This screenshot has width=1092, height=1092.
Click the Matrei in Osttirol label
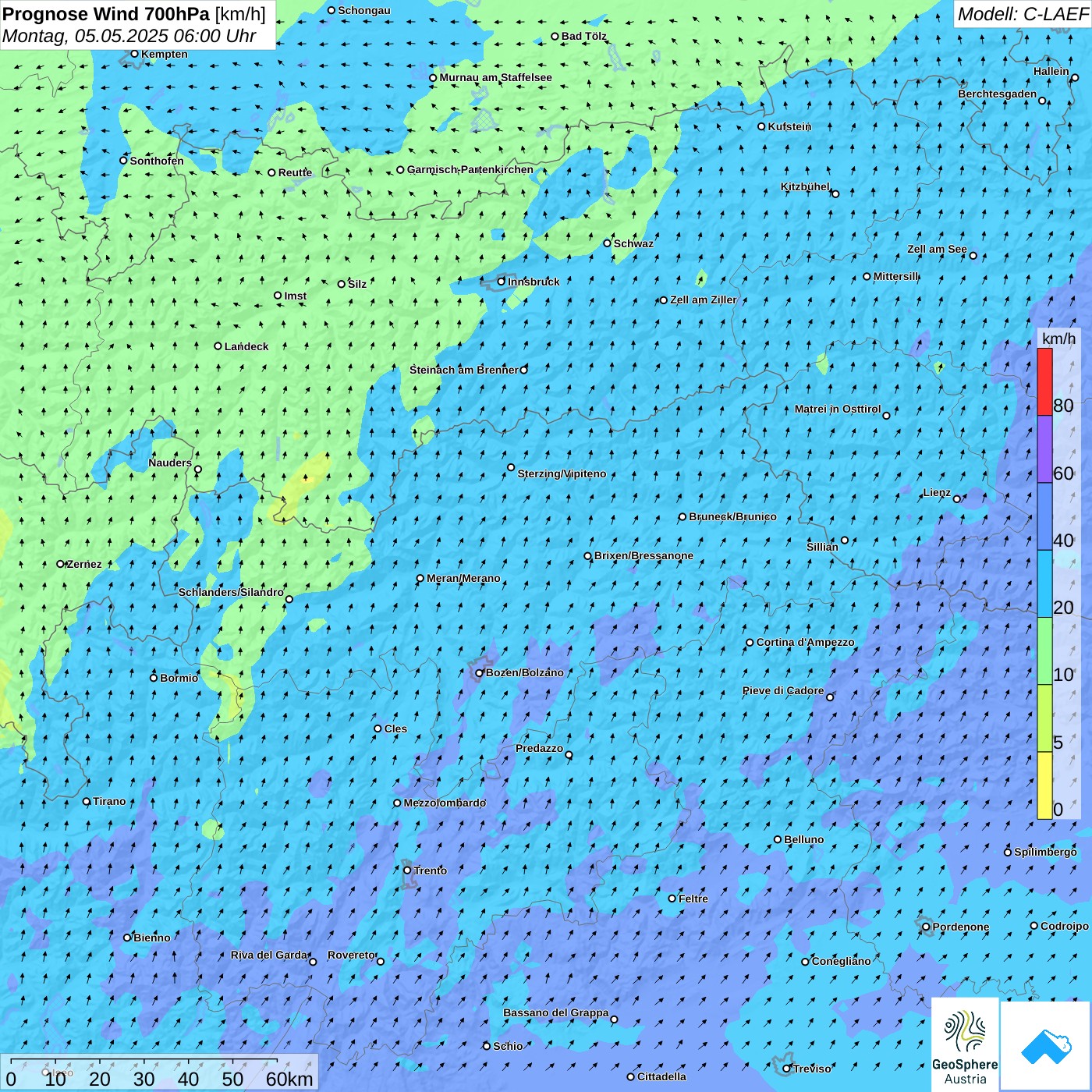(x=838, y=409)
